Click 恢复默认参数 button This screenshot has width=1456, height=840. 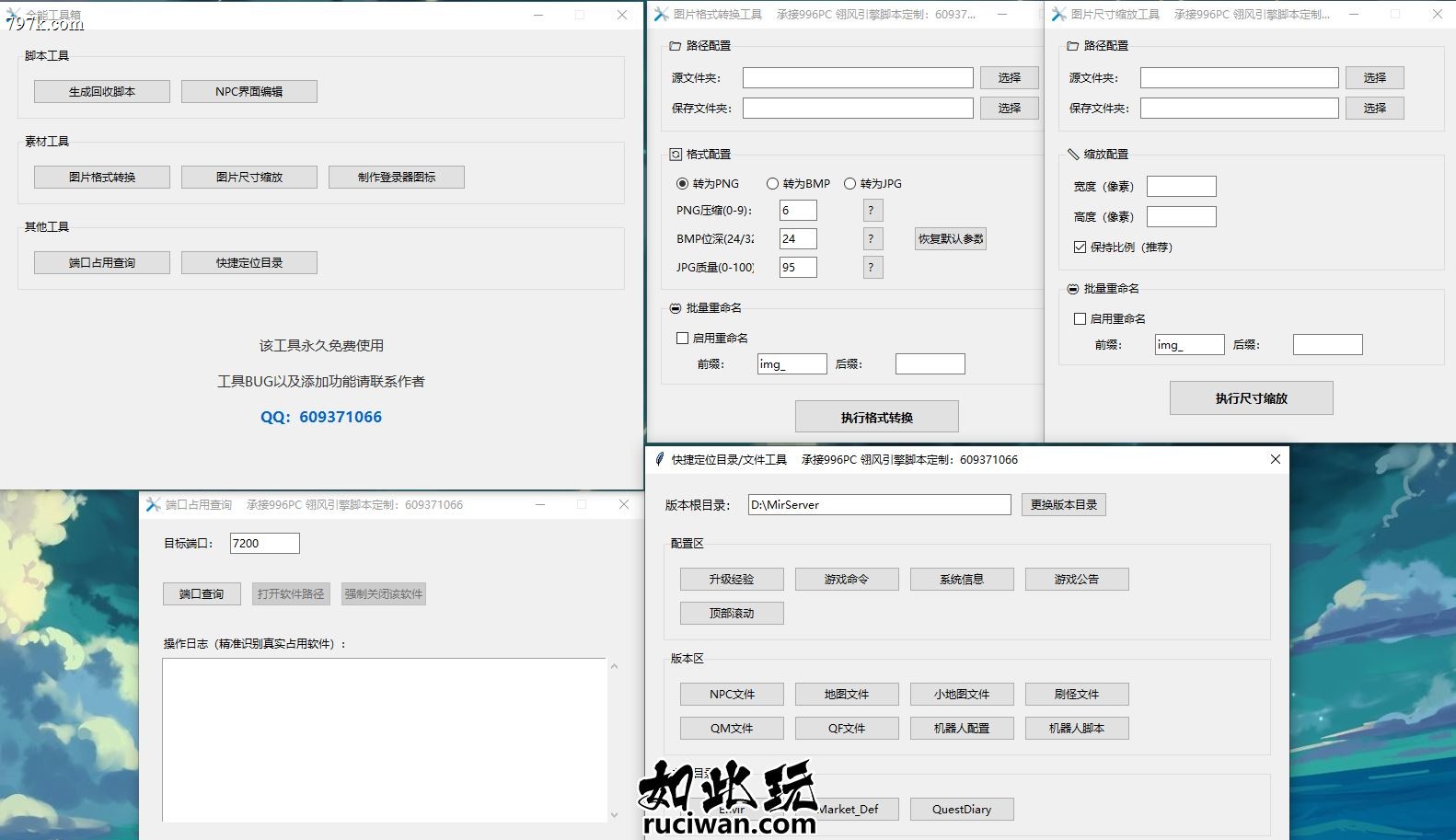(x=951, y=238)
